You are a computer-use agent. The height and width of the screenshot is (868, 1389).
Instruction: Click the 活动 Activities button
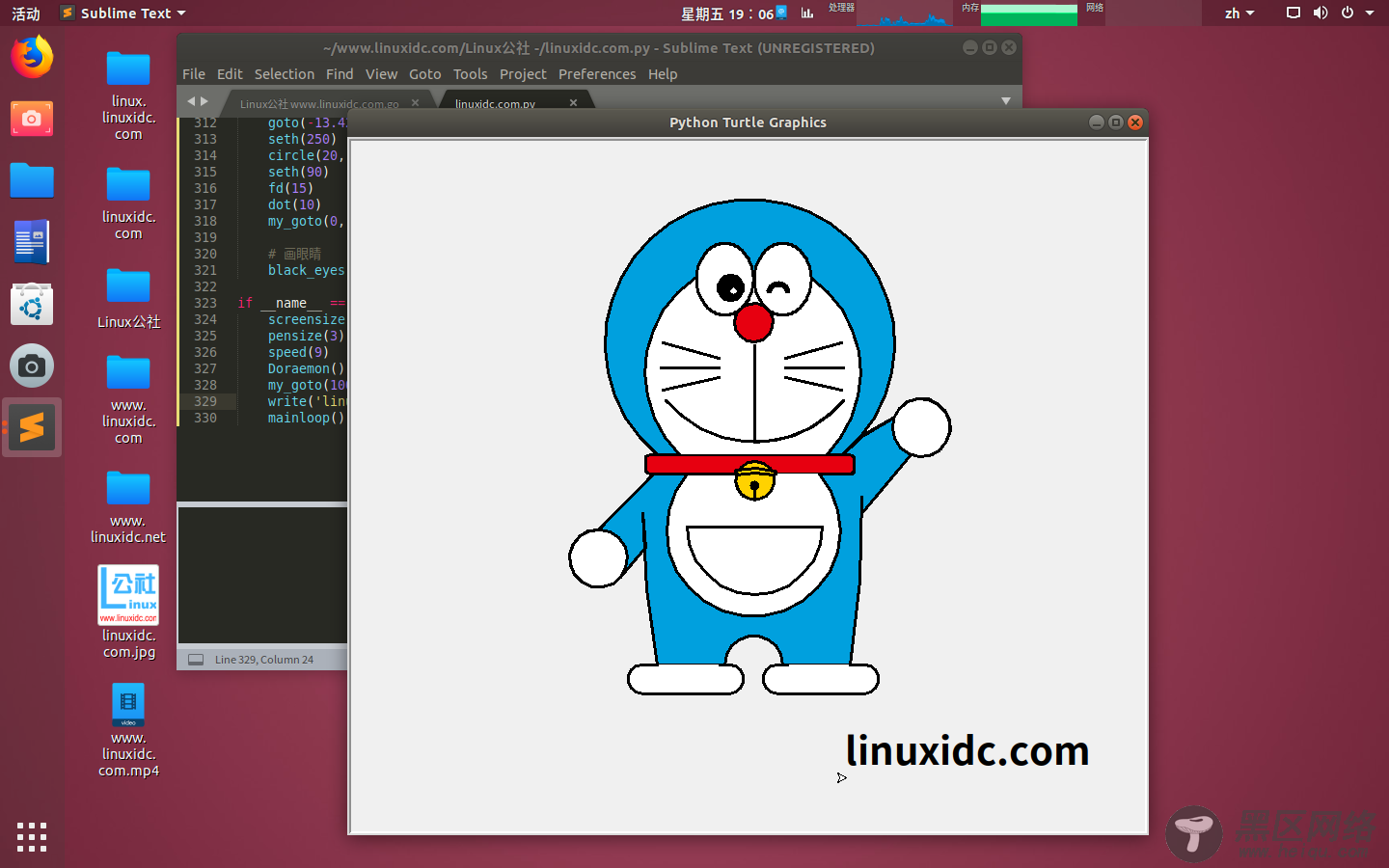[x=26, y=14]
